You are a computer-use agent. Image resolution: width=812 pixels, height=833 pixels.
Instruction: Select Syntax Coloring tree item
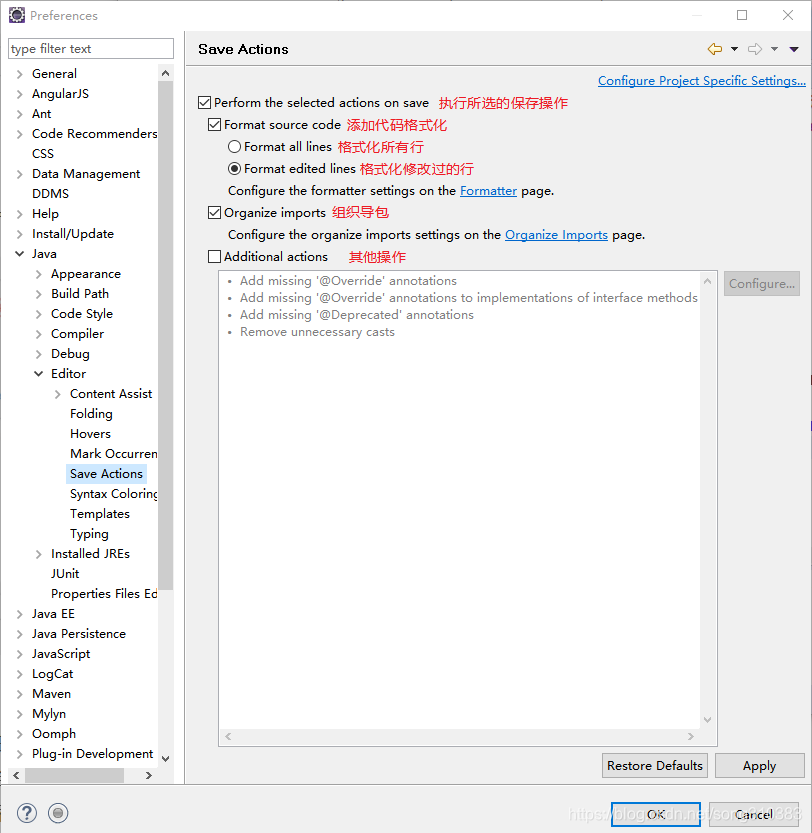[x=113, y=494]
